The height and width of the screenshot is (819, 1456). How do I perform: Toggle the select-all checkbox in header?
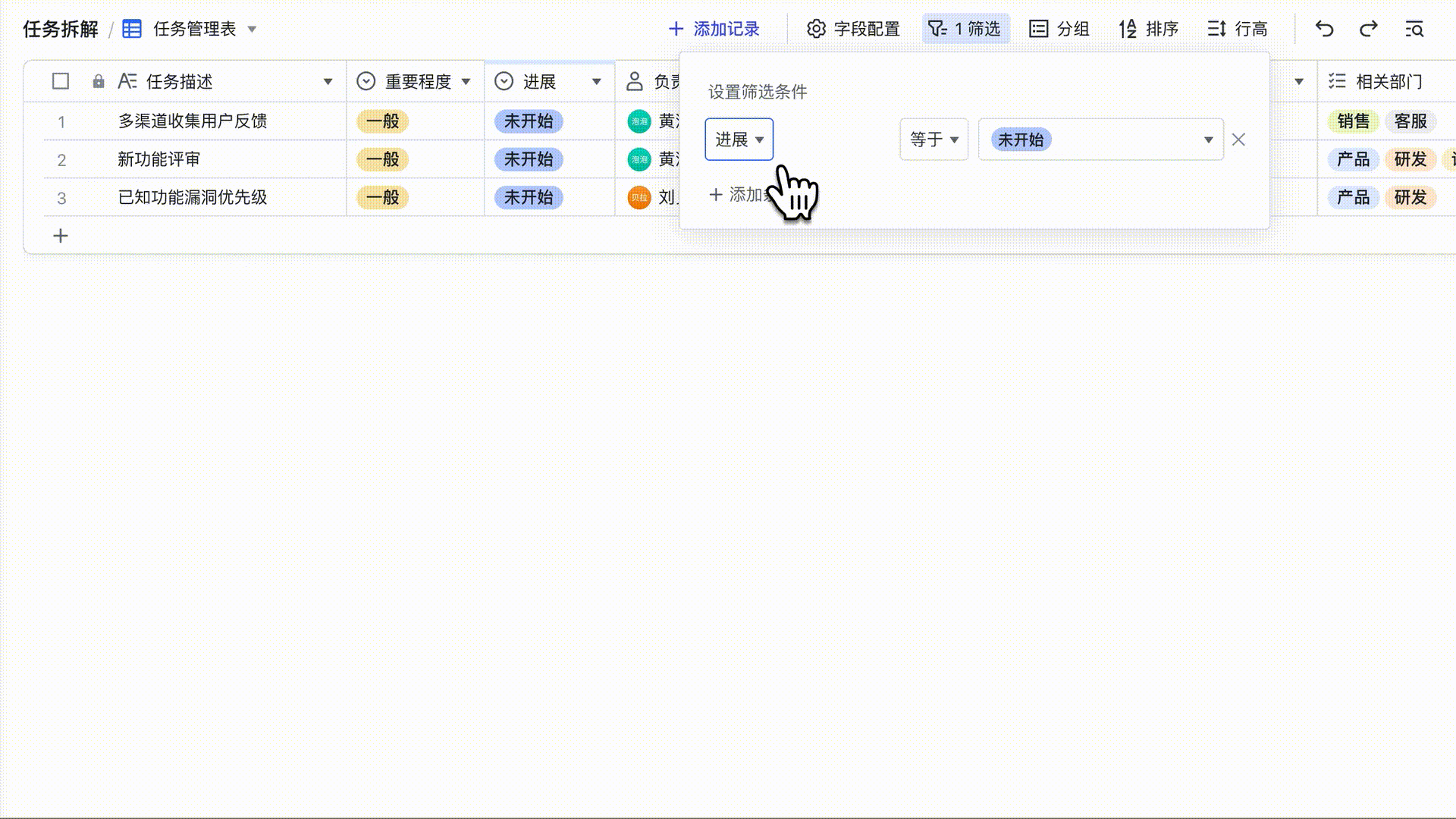(x=61, y=81)
